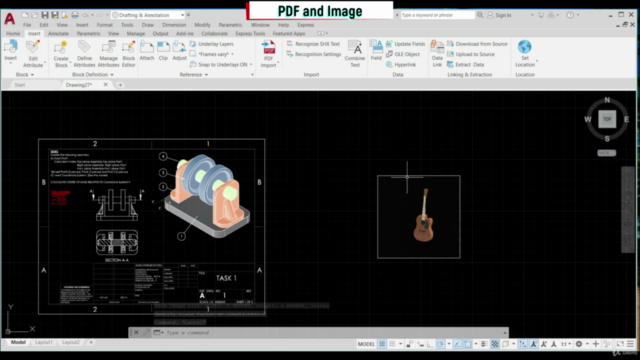This screenshot has width=640, height=360.
Task: Click the Manage Attributes tool
Action: tap(108, 54)
